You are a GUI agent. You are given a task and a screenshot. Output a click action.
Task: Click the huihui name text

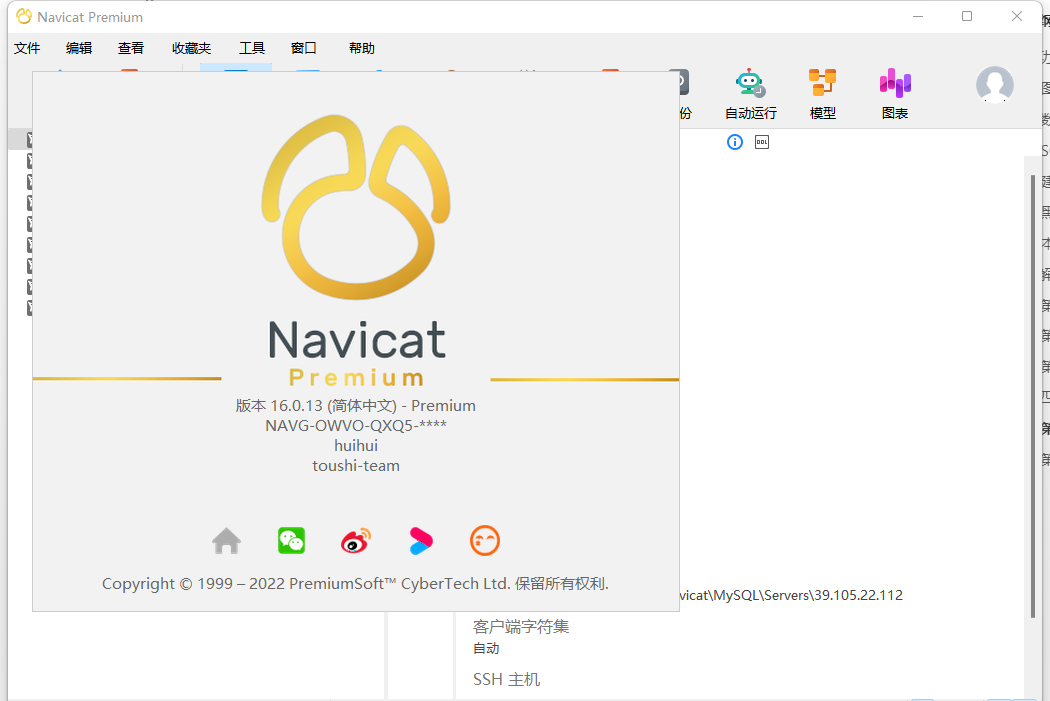356,446
